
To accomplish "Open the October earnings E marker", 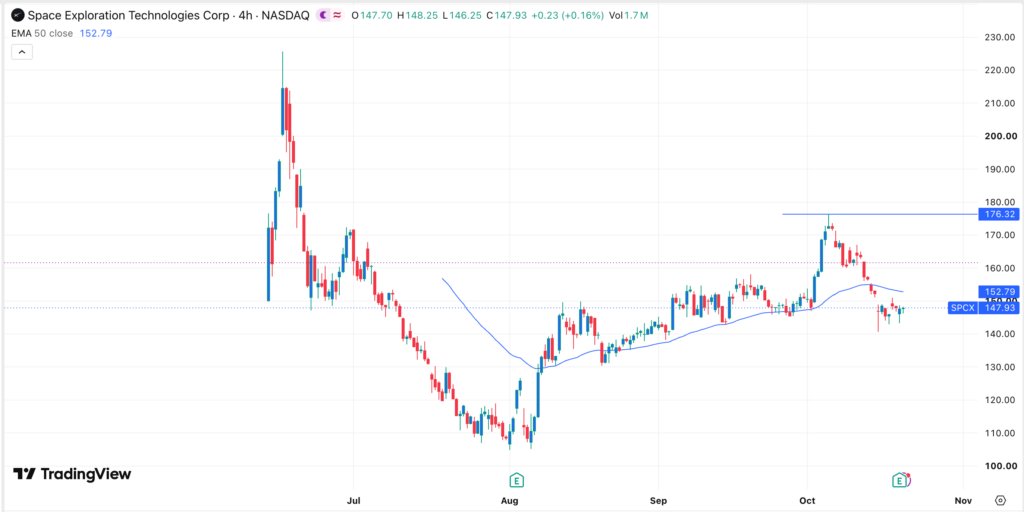I will point(900,480).
